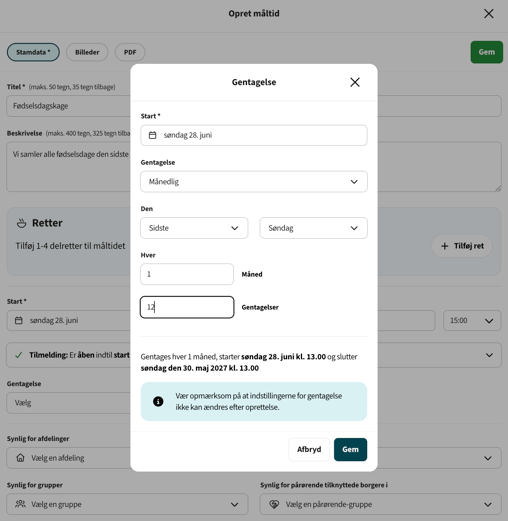The width and height of the screenshot is (508, 521).
Task: Click the house icon in Vælg en afdeling
Action: pos(20,458)
